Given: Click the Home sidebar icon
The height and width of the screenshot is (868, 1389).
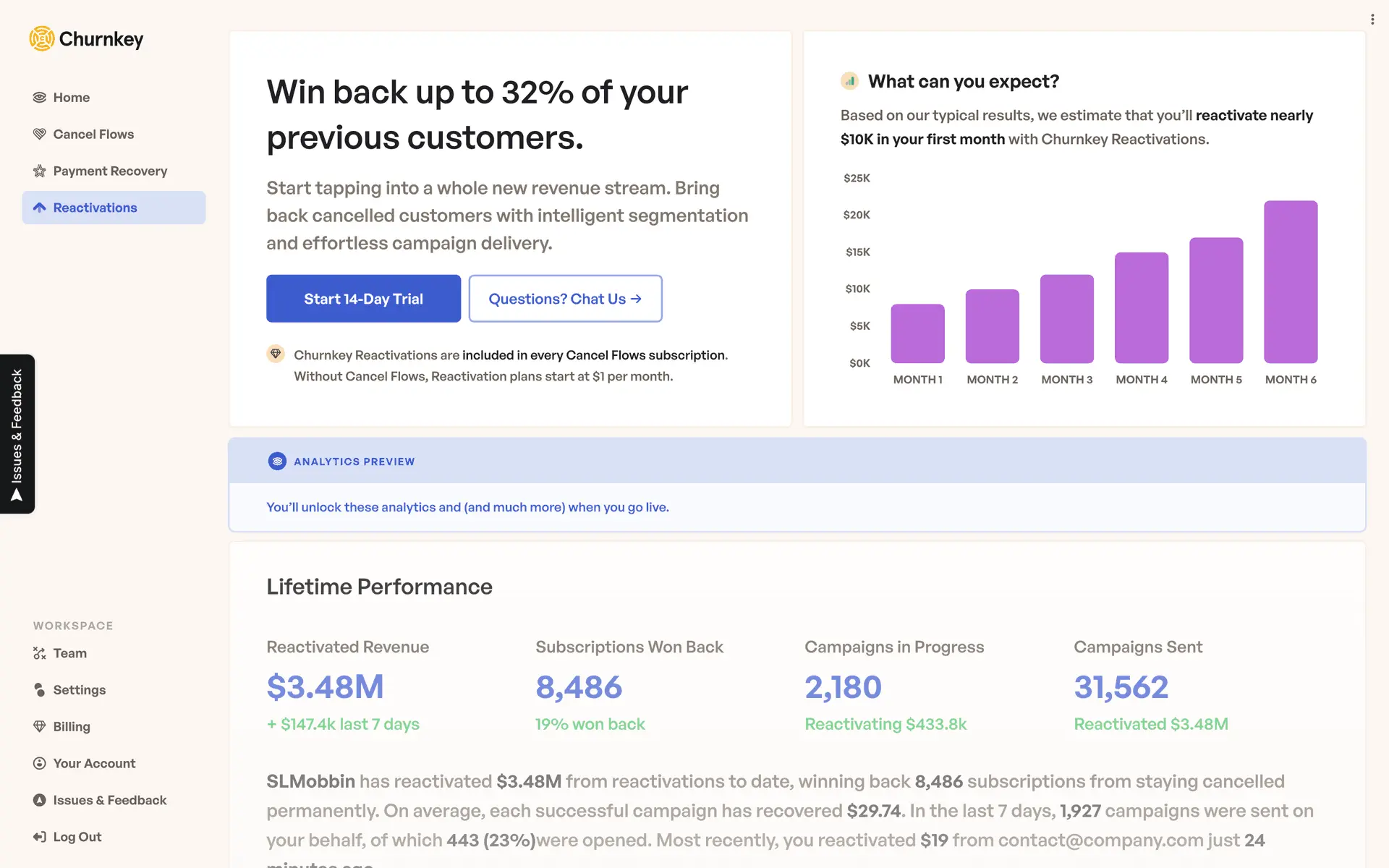Looking at the screenshot, I should click(39, 98).
